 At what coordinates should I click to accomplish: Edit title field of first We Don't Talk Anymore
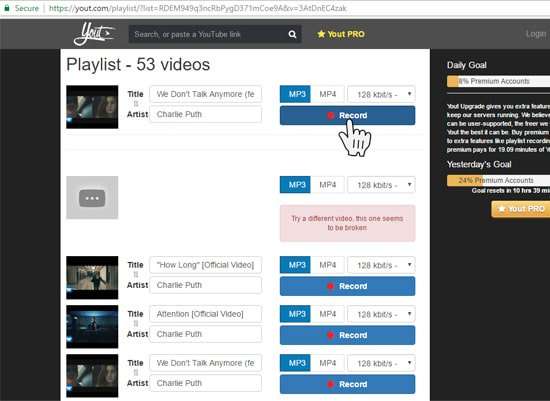pos(206,94)
